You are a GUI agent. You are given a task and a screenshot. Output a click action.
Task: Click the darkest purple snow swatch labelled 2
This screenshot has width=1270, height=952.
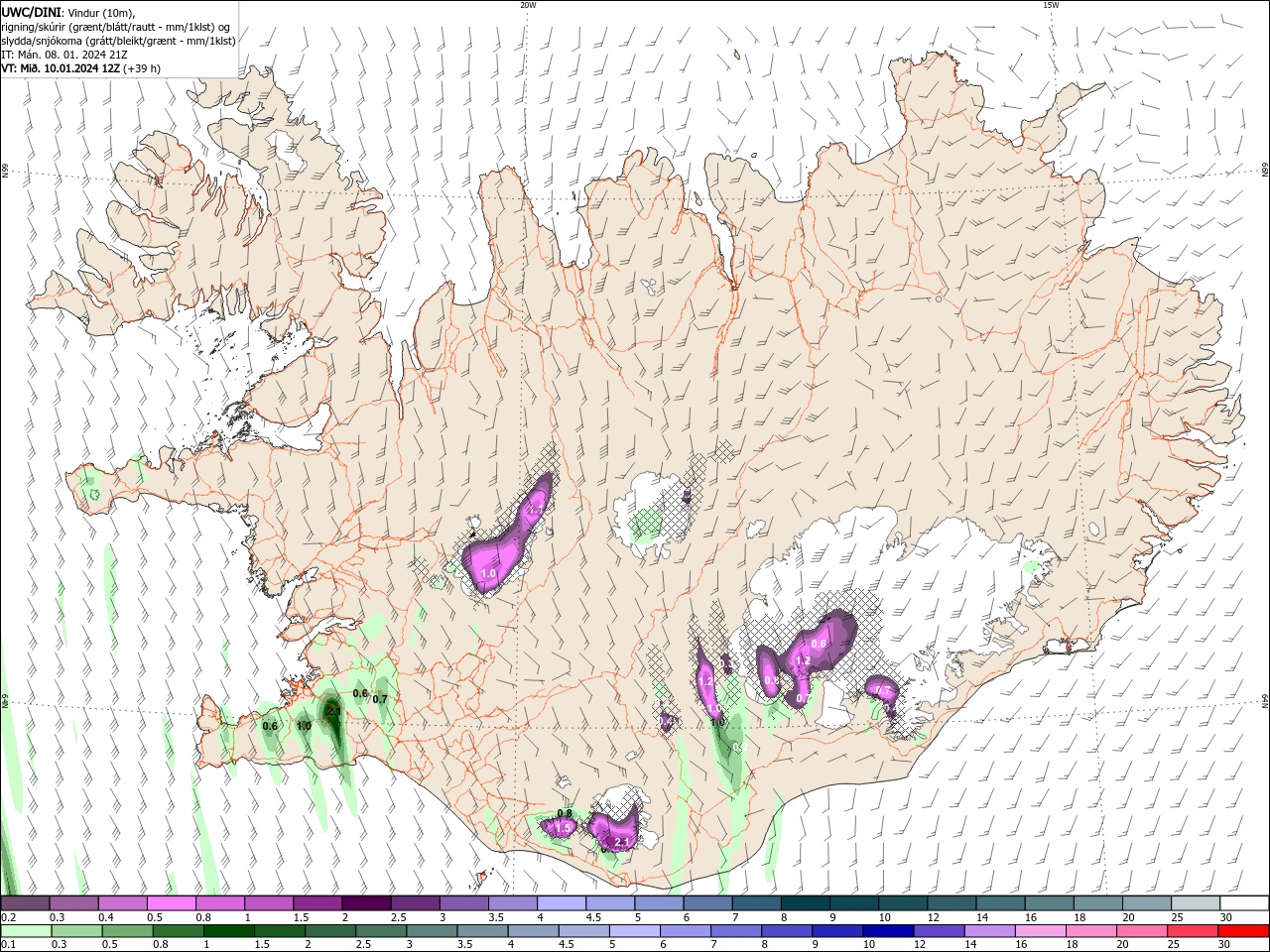point(366,902)
